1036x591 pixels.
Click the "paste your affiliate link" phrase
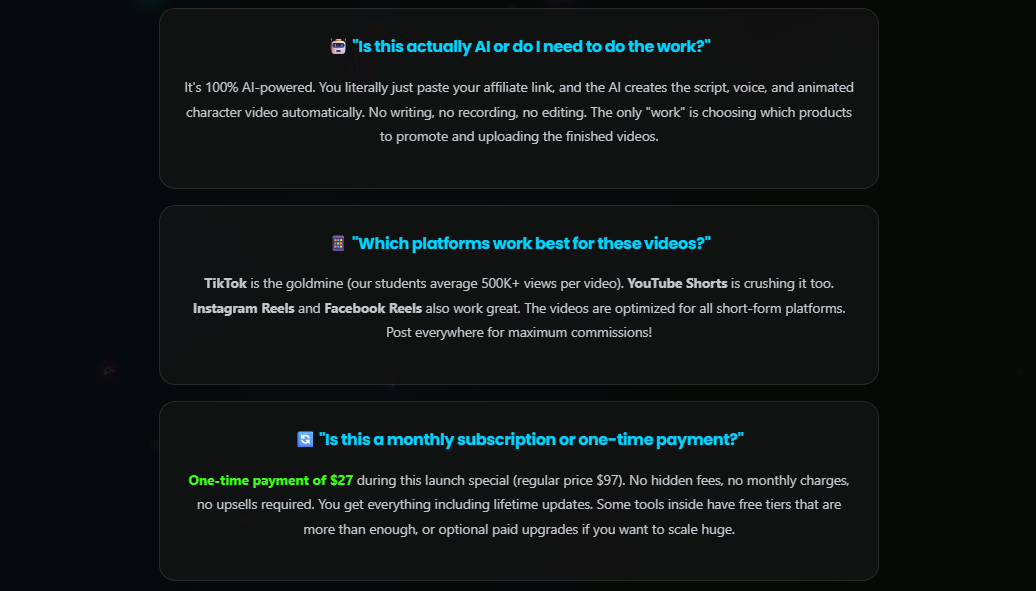tap(485, 88)
